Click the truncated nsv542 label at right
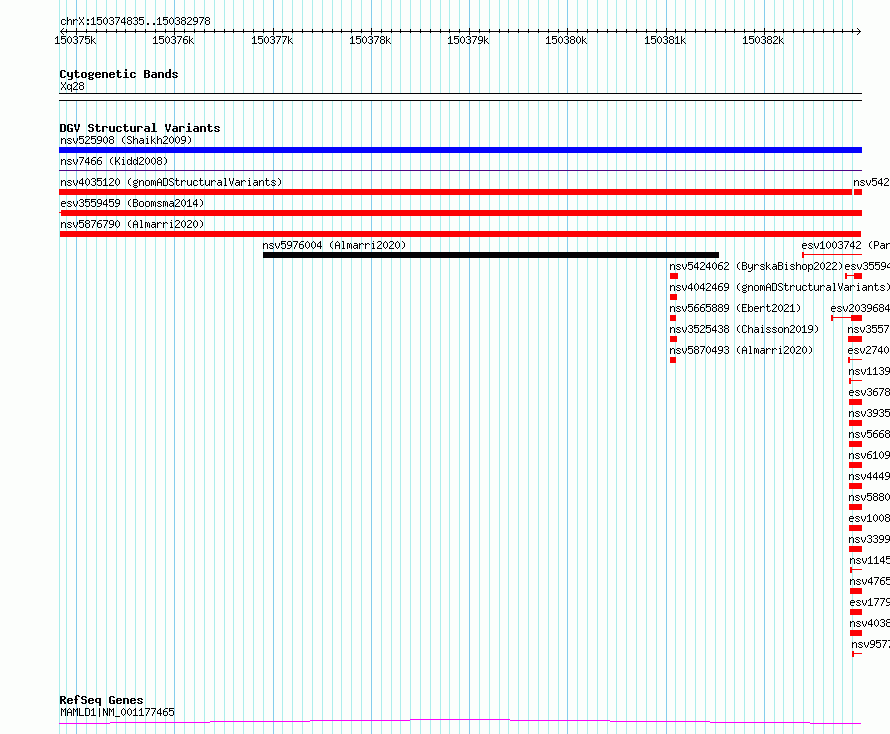Viewport: 890px width, 734px height. point(871,182)
